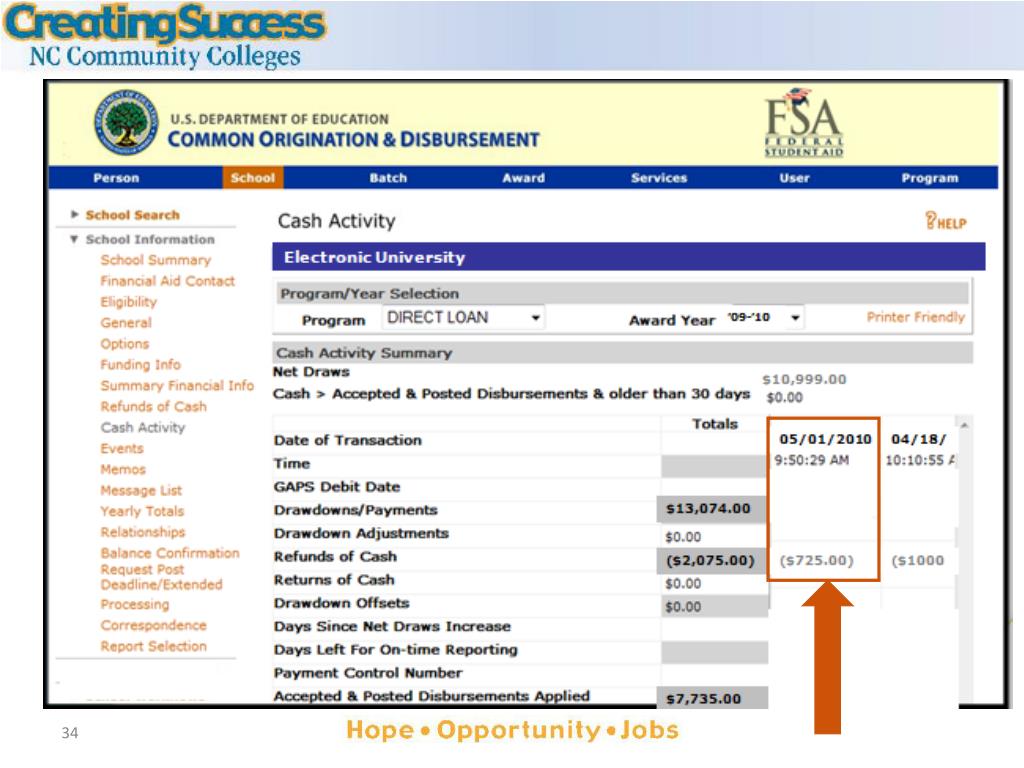Click the FSA Federal Student Aid logo
1024x768 pixels.
pyautogui.click(x=804, y=123)
